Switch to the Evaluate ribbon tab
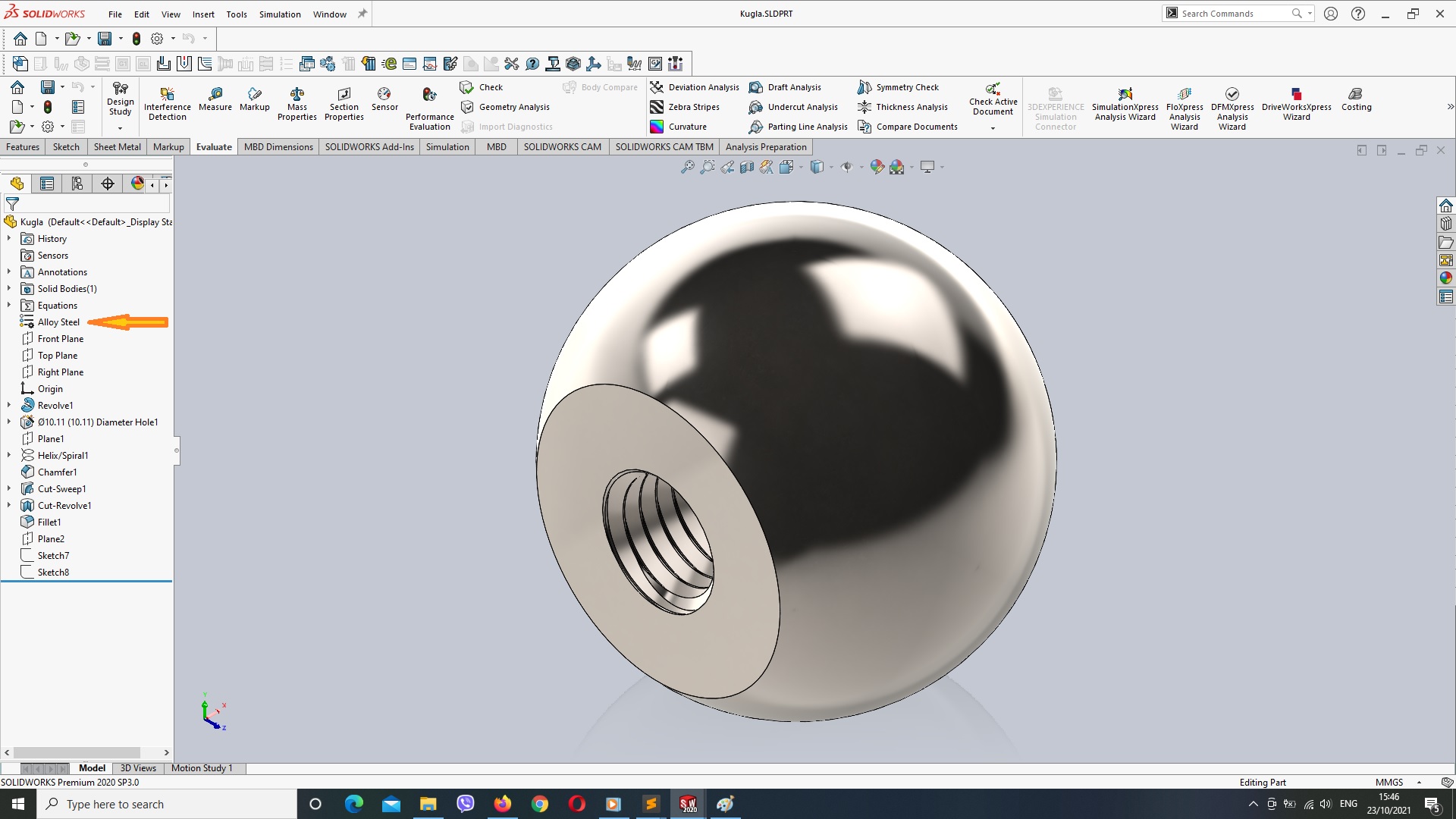The width and height of the screenshot is (1456, 819). click(213, 147)
